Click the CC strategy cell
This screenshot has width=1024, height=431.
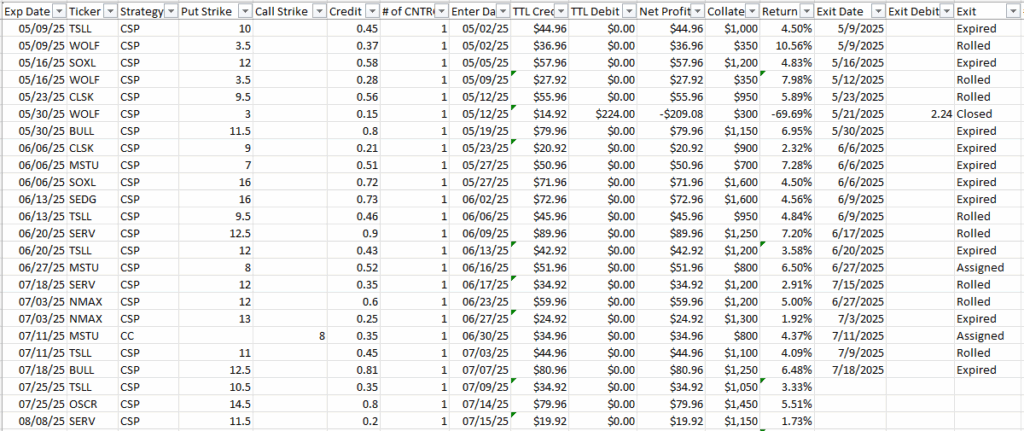(149, 335)
